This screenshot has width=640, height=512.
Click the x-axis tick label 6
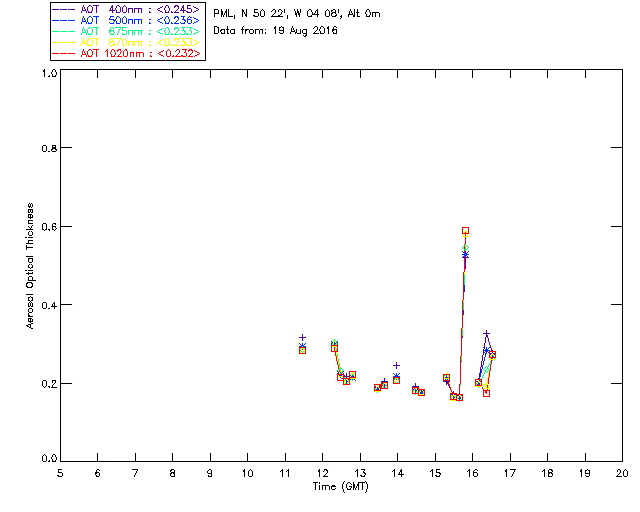(98, 473)
